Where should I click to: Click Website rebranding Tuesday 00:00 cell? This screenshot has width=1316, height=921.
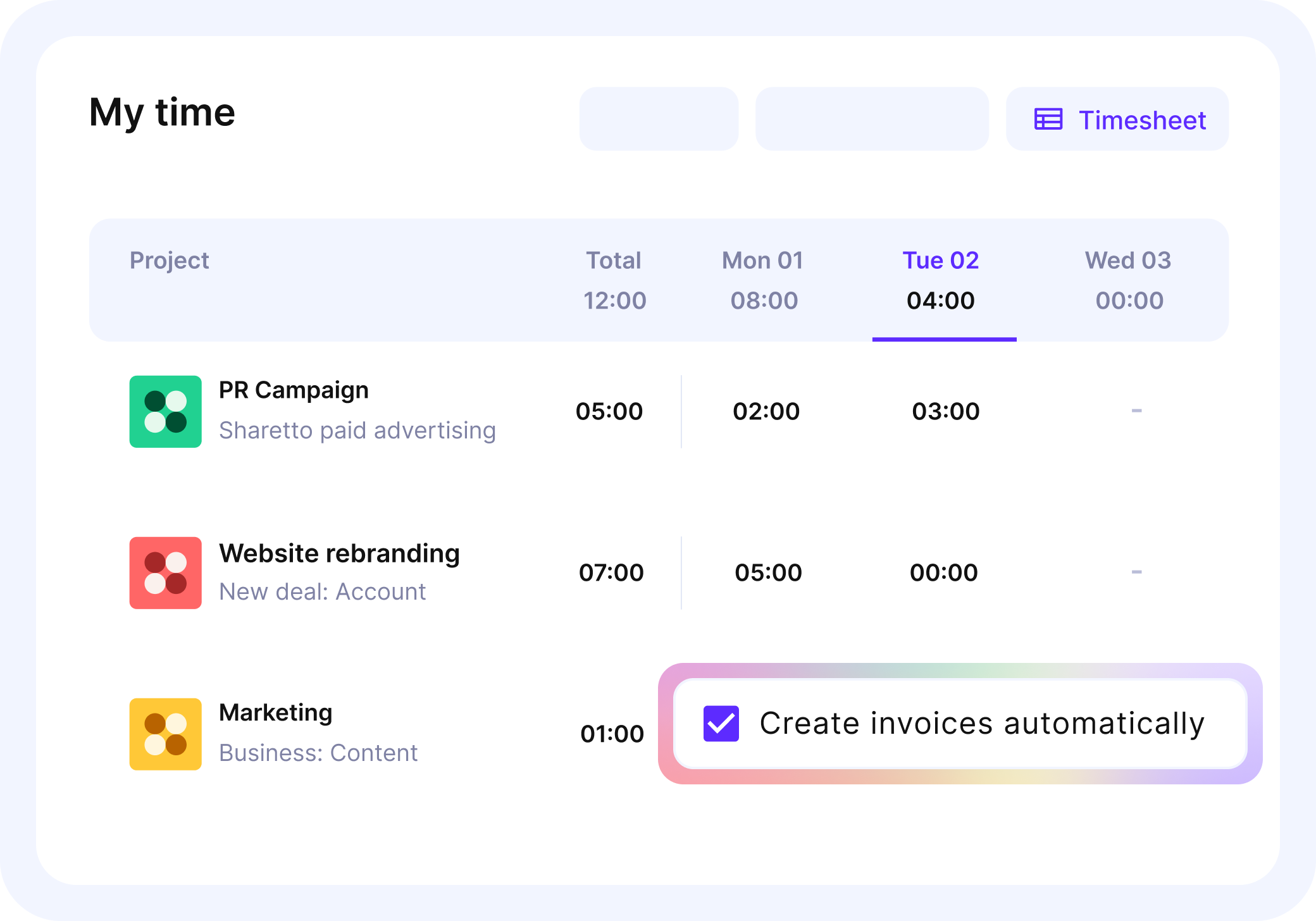click(943, 573)
